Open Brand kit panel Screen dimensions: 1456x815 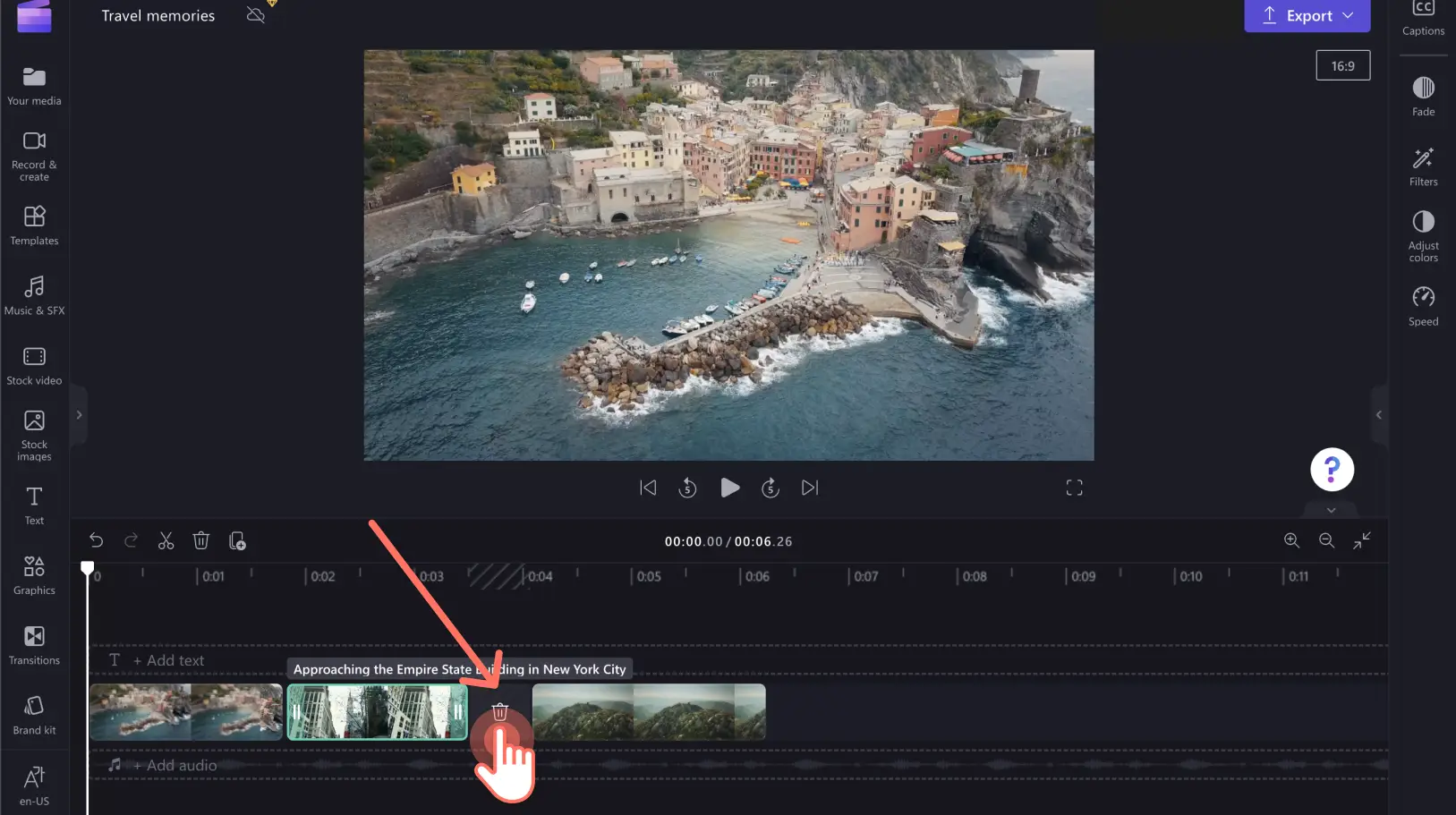(34, 715)
